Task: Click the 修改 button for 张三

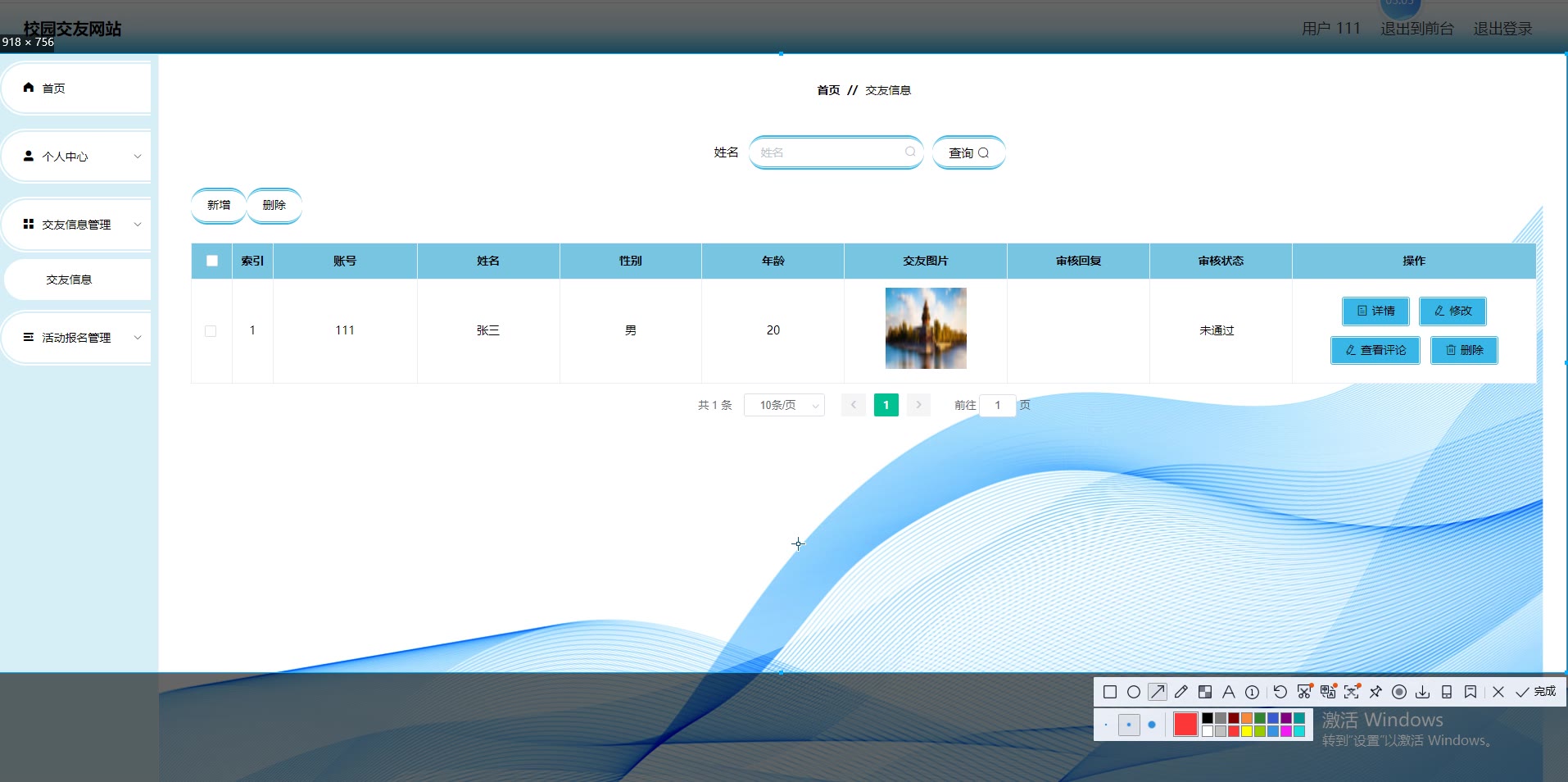Action: pos(1453,311)
